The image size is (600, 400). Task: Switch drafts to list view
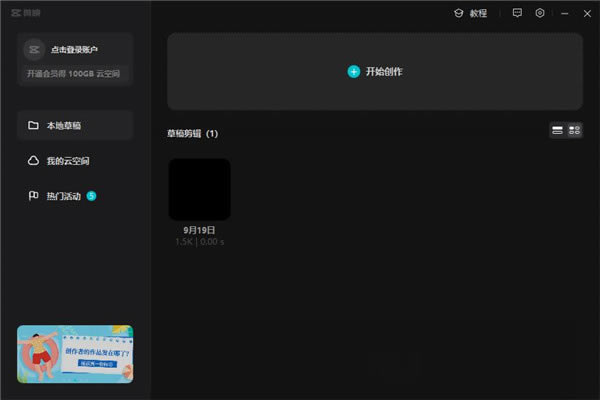click(x=559, y=131)
